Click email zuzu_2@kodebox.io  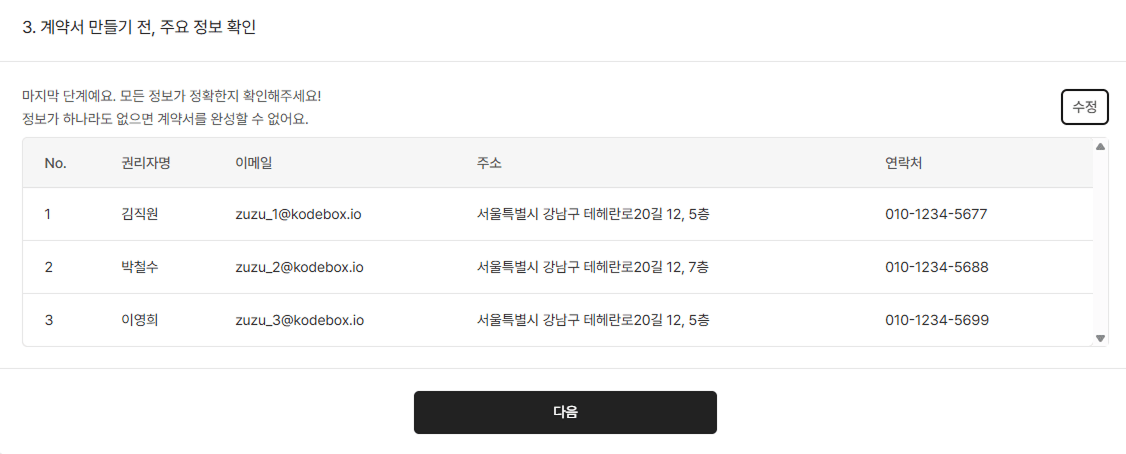click(x=299, y=267)
